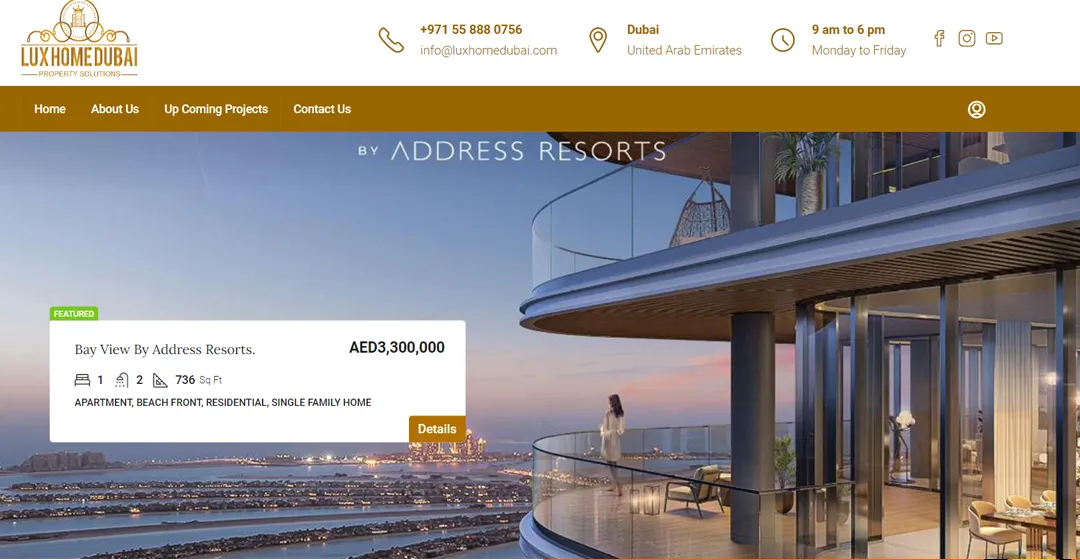Image resolution: width=1080 pixels, height=560 pixels.
Task: Click the user account profile icon
Action: 976,110
